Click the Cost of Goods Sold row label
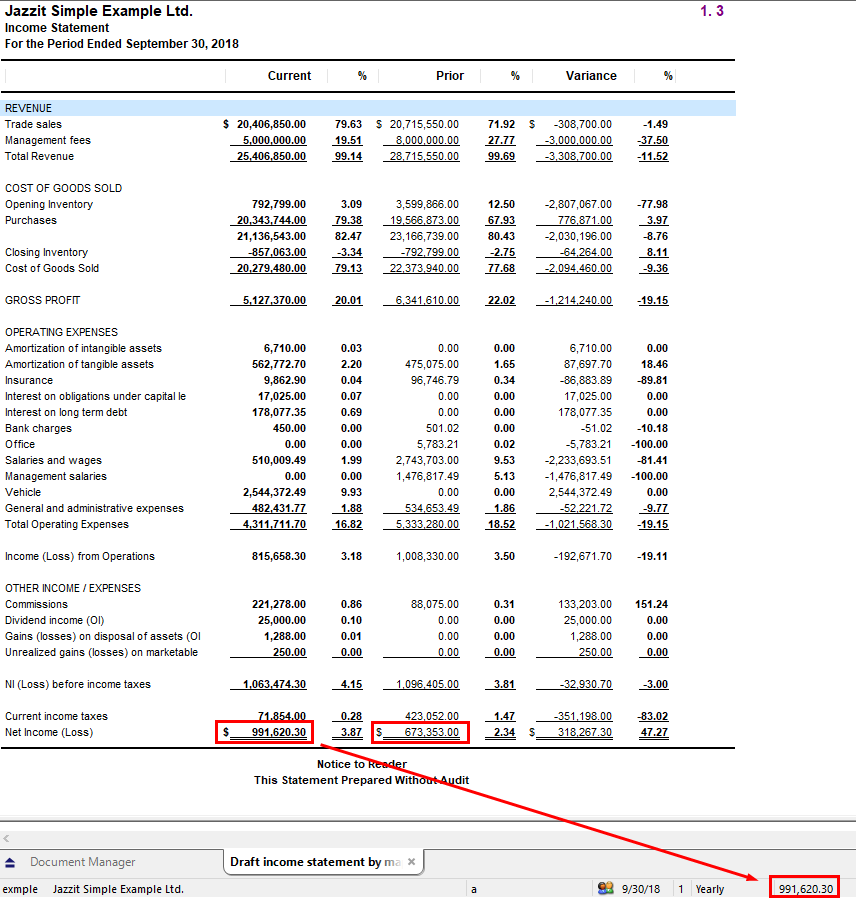 tap(52, 269)
